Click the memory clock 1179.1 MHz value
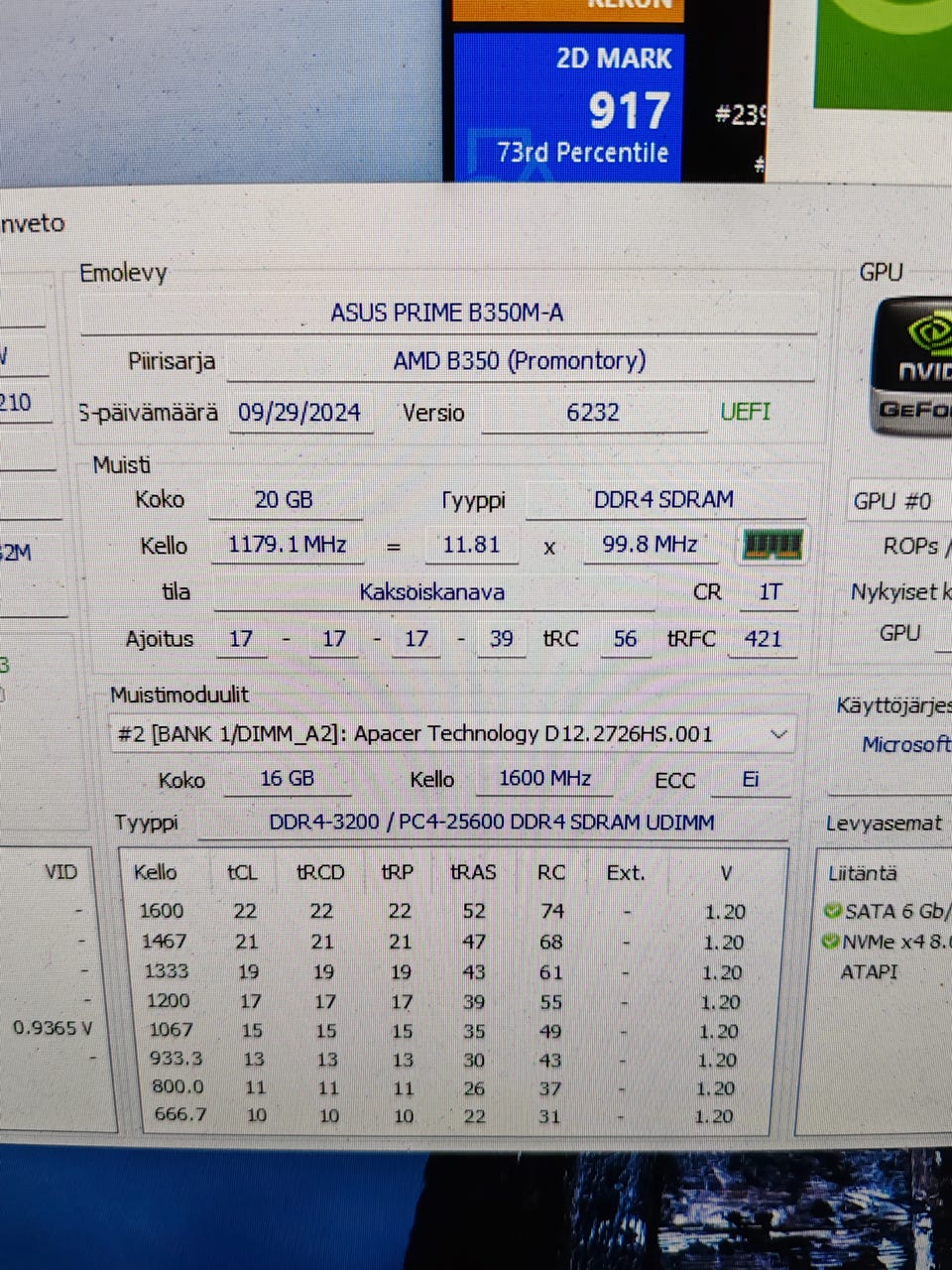The image size is (952, 1270). [x=287, y=545]
